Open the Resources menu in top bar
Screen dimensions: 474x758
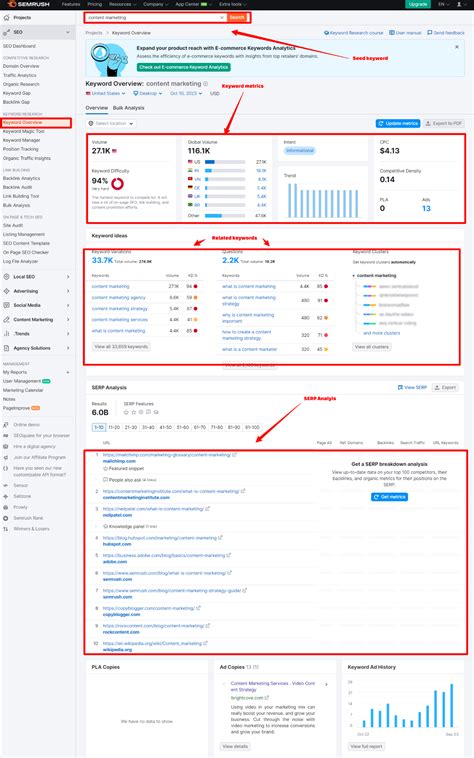point(122,4)
